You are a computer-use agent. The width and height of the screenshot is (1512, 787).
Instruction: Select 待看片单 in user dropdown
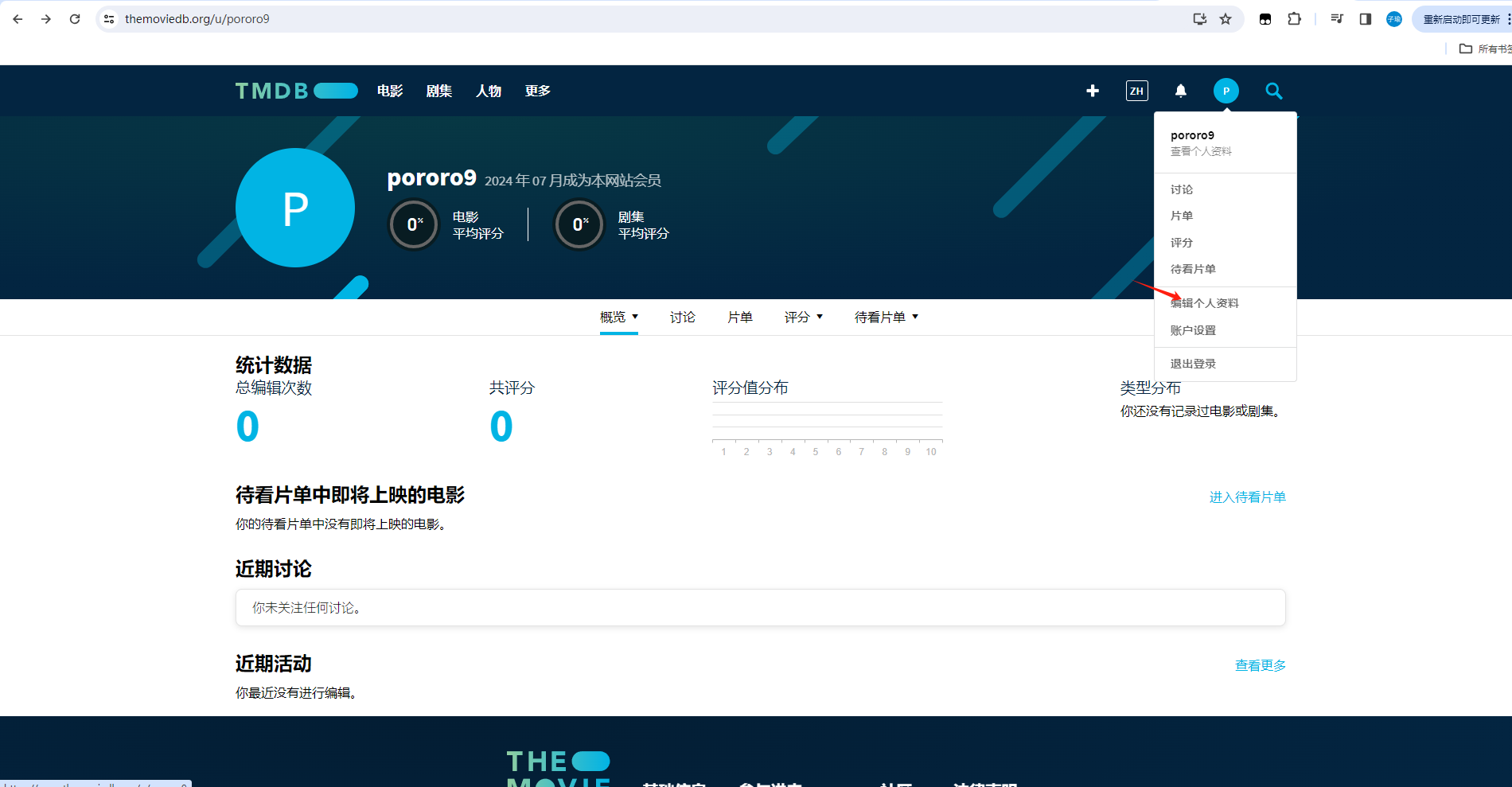click(x=1193, y=269)
